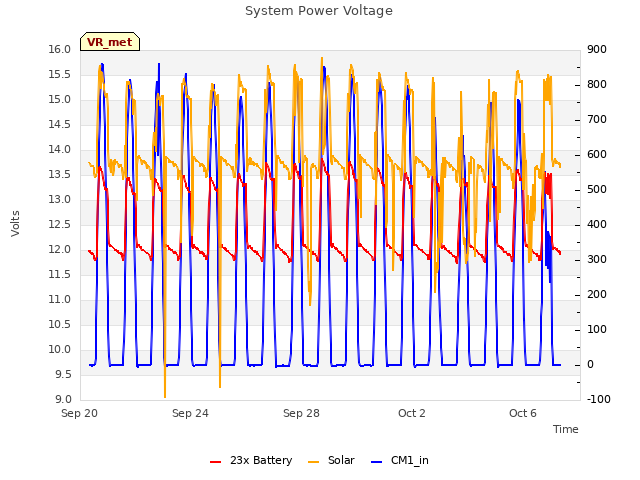Click the 200 right axis value
The width and height of the screenshot is (640, 480).
click(x=597, y=295)
